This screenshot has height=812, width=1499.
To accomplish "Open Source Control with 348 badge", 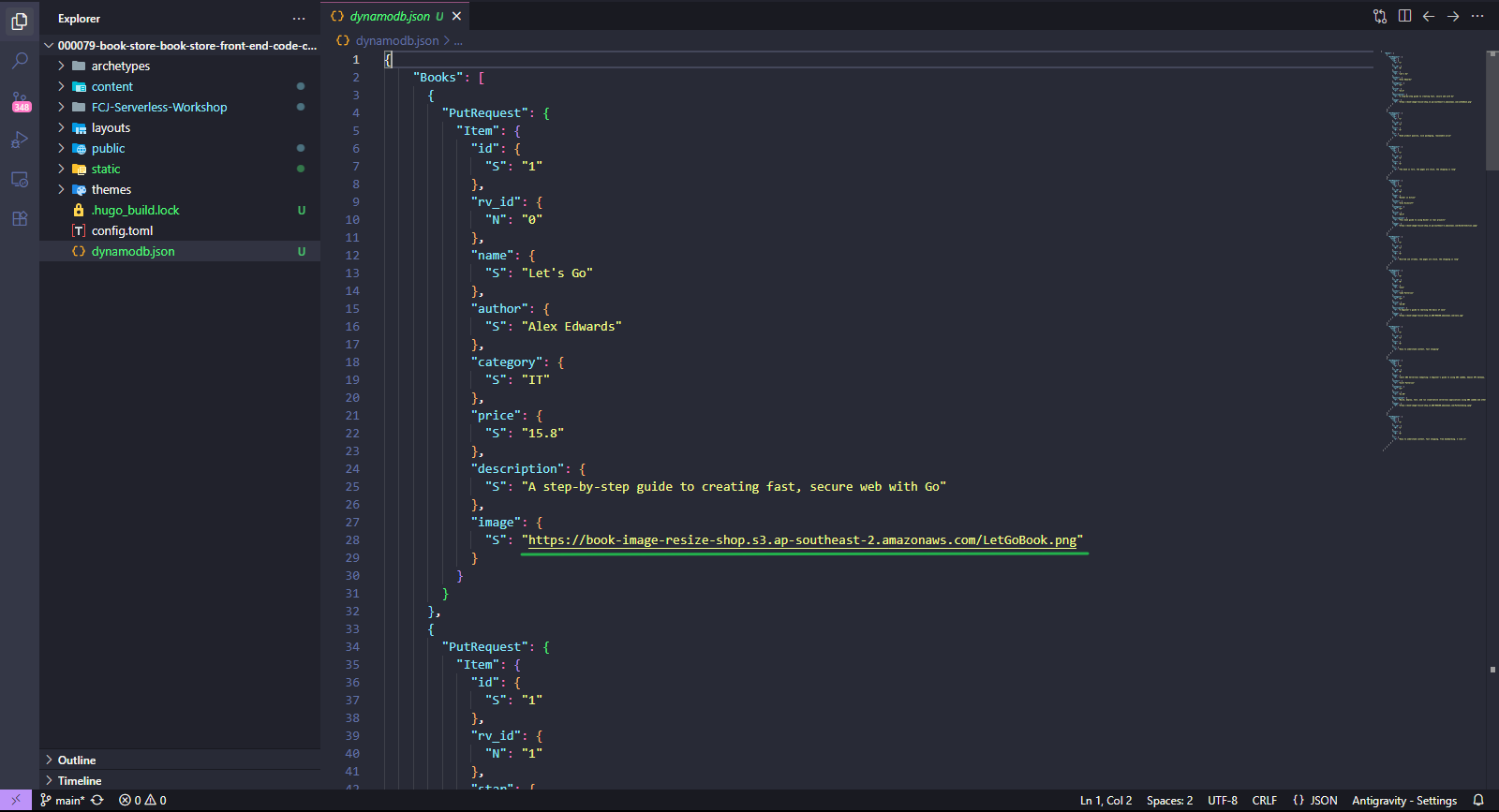I will [x=20, y=101].
